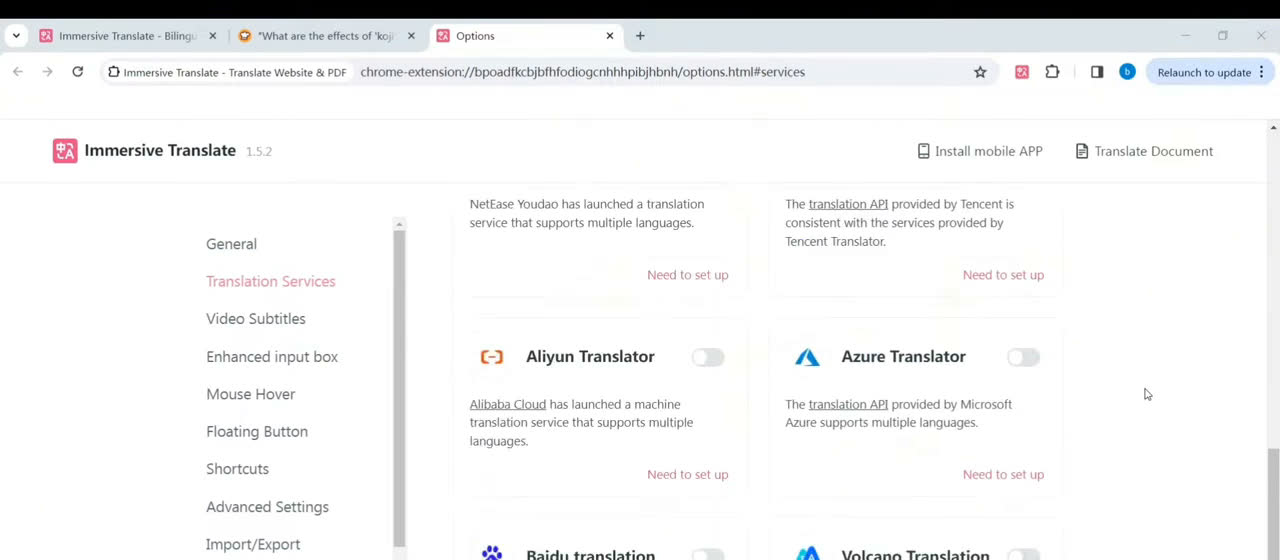Click Need to set up under Youdao
The image size is (1280, 560).
click(x=687, y=275)
